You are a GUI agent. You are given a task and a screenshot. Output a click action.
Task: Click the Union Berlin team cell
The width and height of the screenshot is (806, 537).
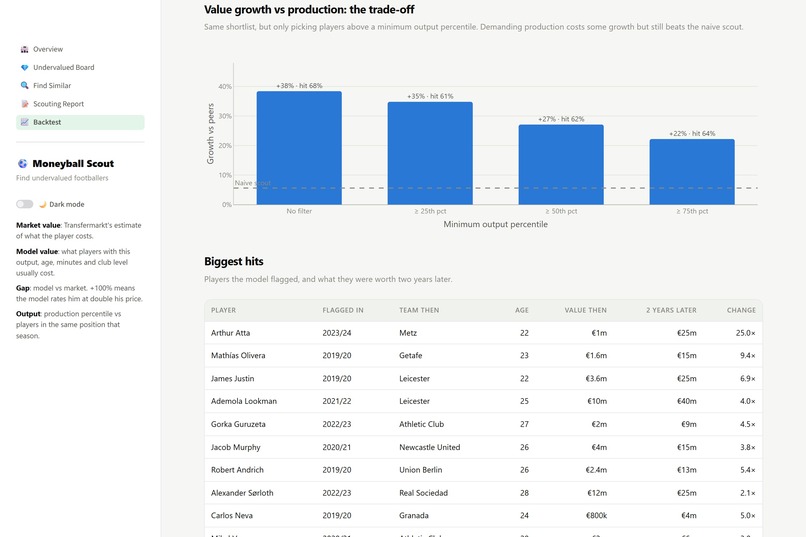click(420, 470)
